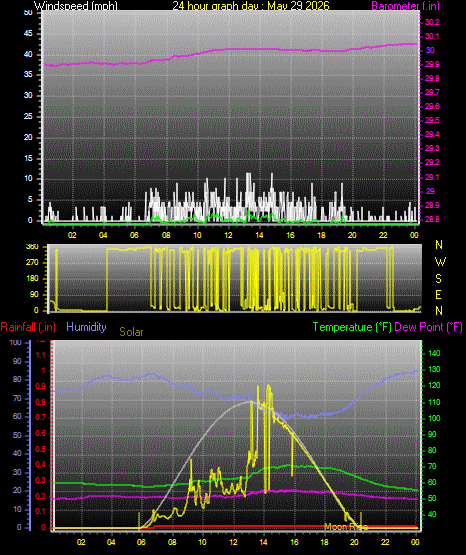Click the 0.5 rainfall scale value
This screenshot has width=466, height=555.
pos(41,449)
